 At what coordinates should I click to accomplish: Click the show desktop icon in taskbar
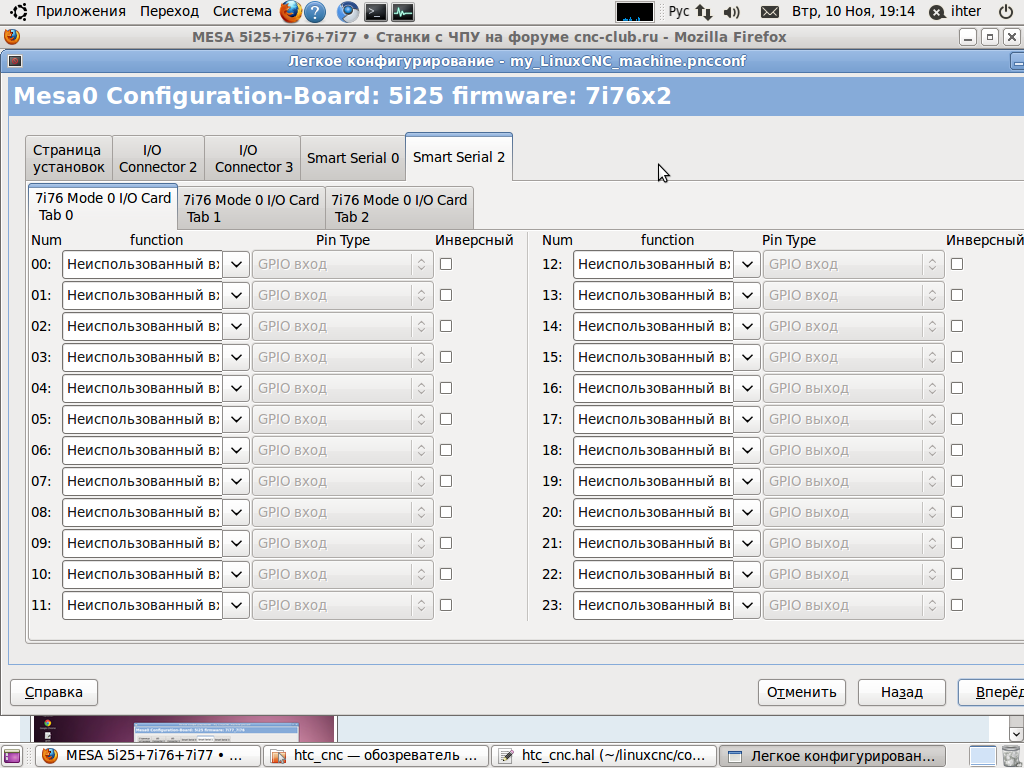(x=12, y=756)
